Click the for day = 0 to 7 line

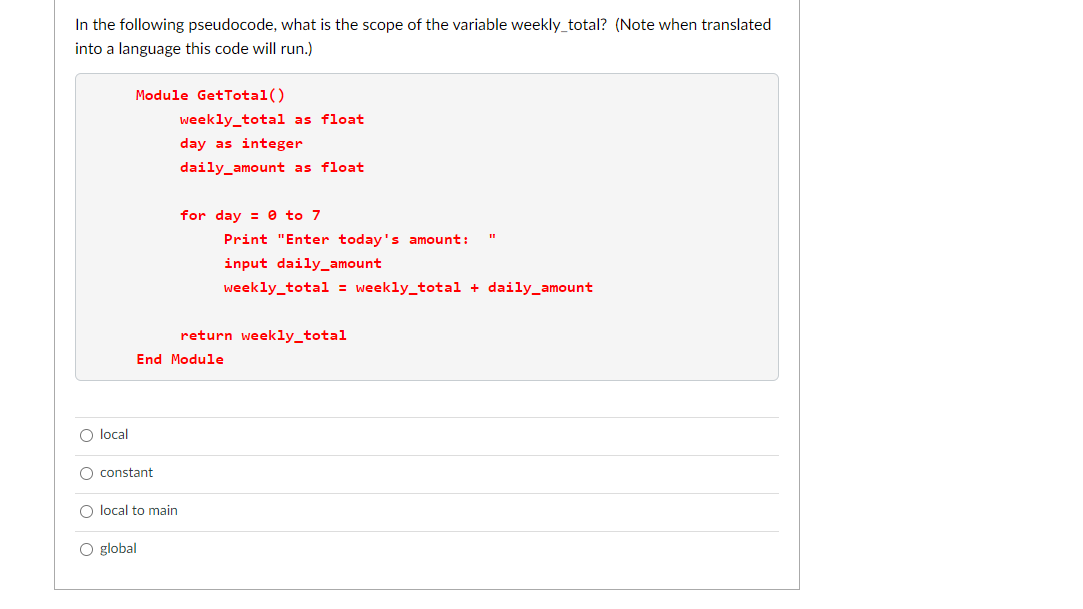250,215
